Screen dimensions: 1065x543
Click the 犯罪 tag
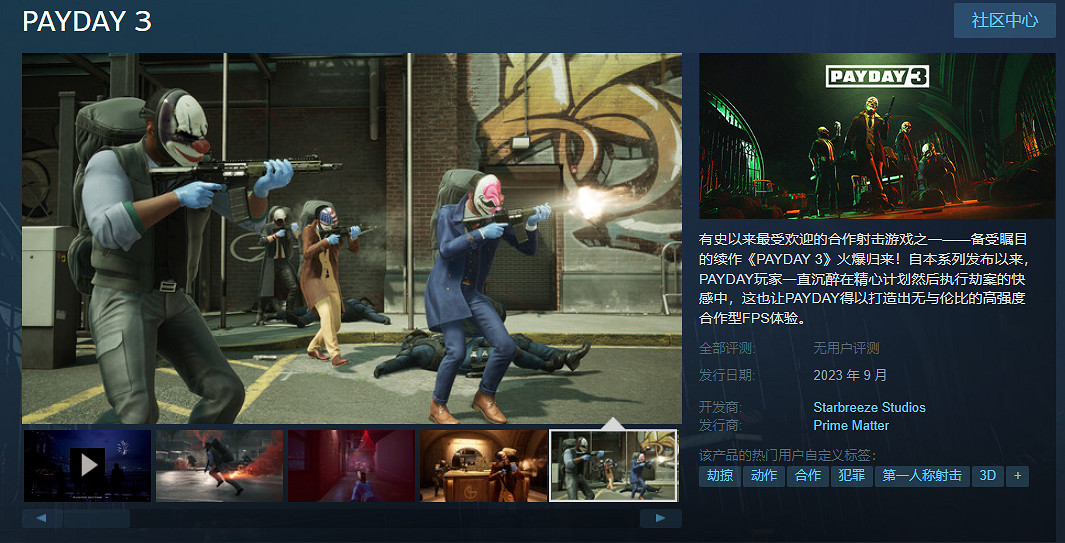click(x=852, y=476)
